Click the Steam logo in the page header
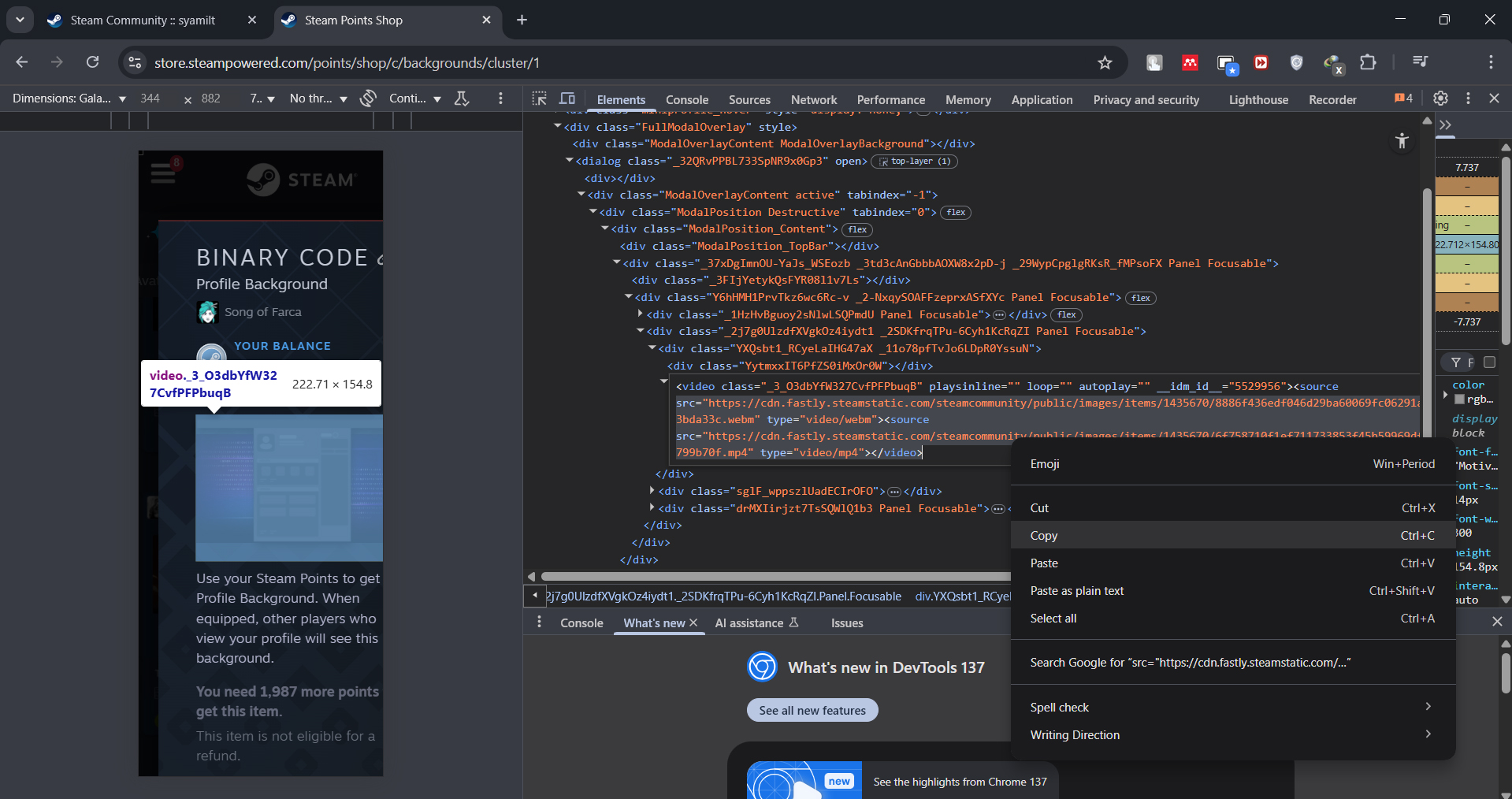This screenshot has height=799, width=1512. pos(301,180)
